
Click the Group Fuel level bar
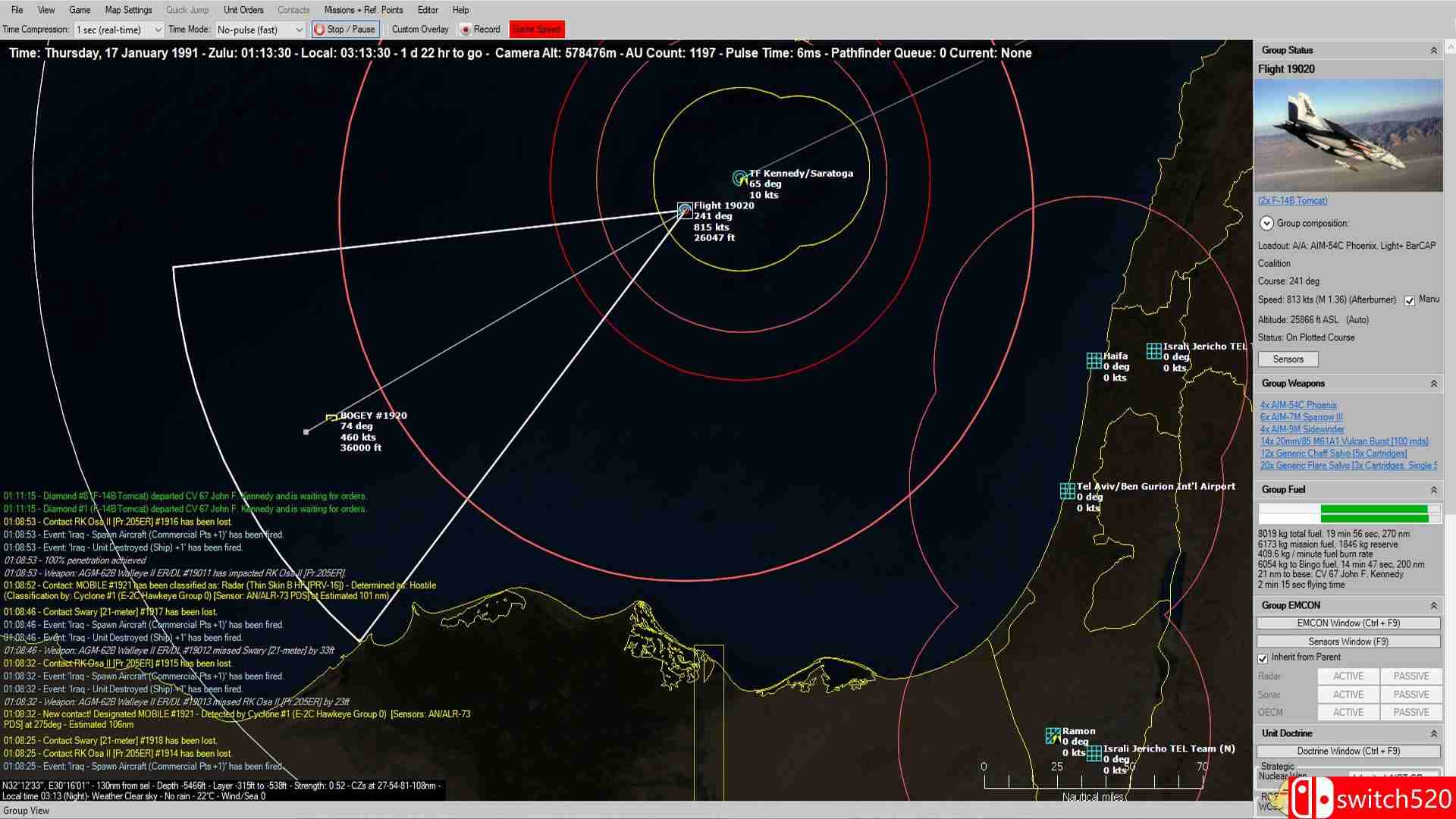coord(1349,513)
